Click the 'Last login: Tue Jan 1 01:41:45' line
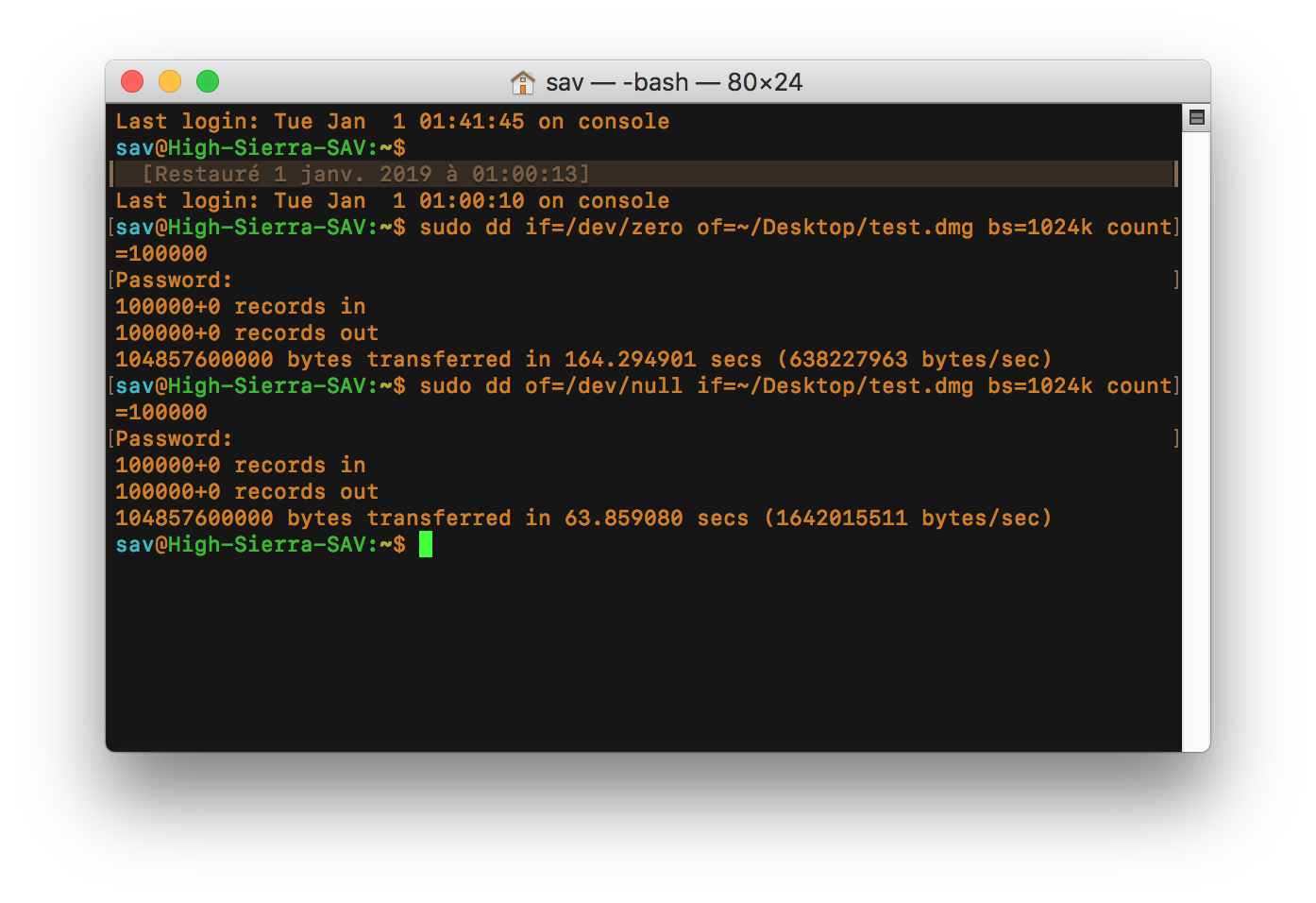This screenshot has height=903, width=1316. pyautogui.click(x=393, y=121)
